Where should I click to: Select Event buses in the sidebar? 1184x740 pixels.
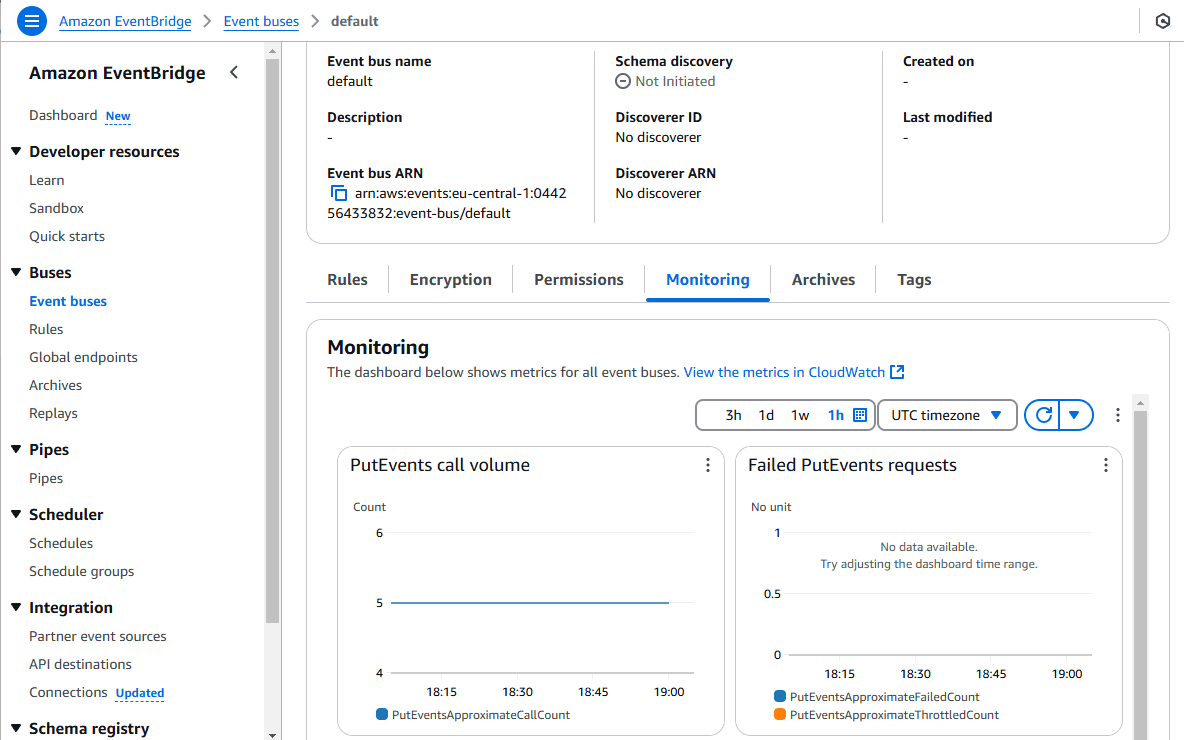(x=68, y=301)
